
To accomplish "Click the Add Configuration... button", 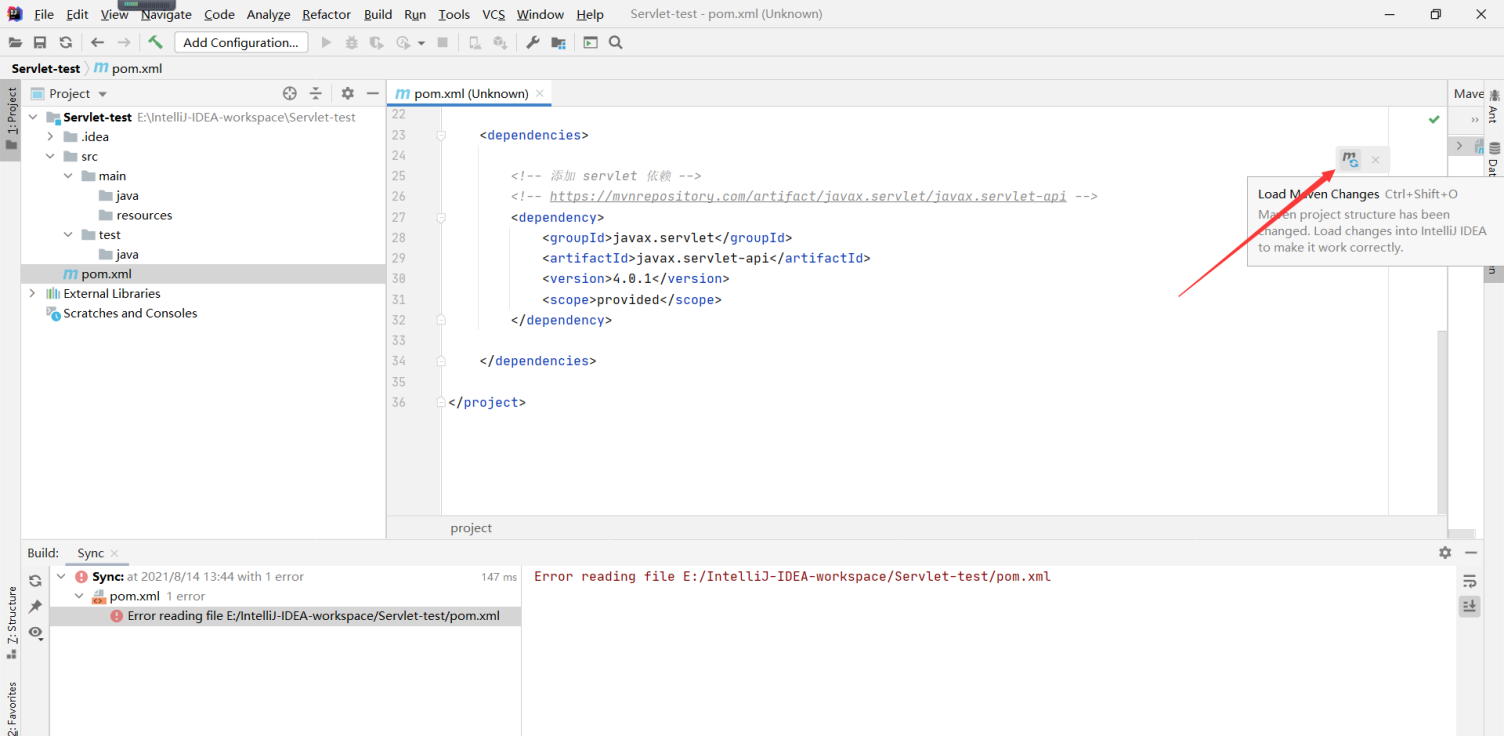I will point(241,42).
